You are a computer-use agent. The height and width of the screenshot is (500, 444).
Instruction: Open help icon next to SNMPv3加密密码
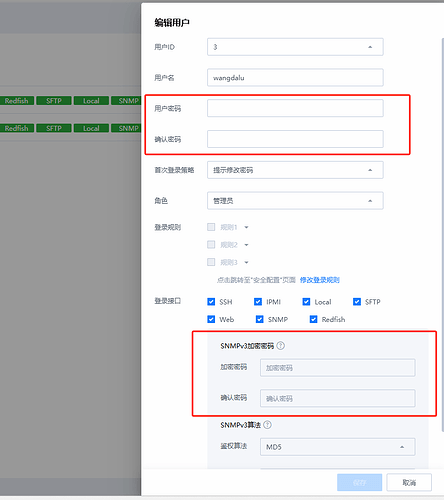281,346
